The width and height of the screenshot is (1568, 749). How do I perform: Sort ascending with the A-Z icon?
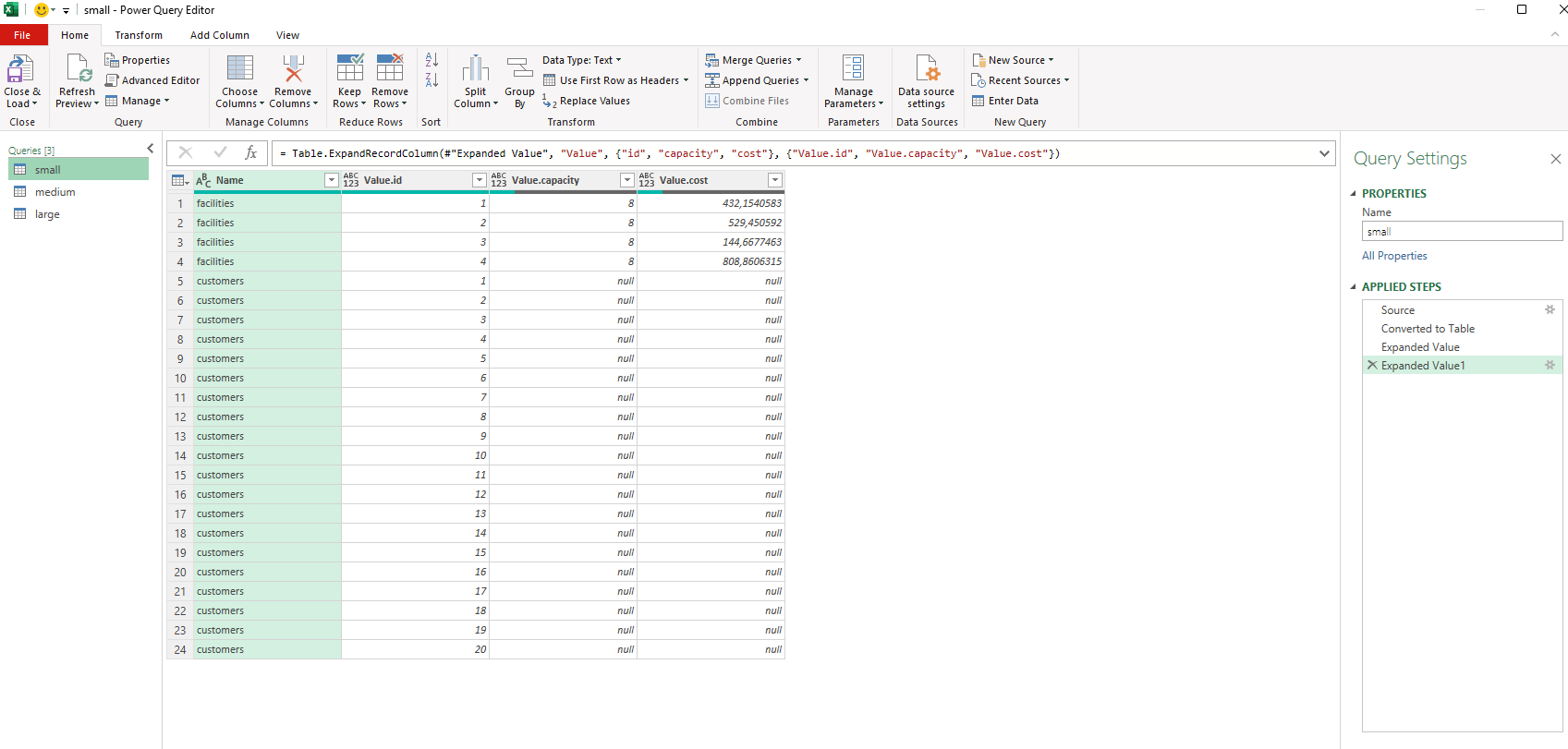click(x=432, y=60)
